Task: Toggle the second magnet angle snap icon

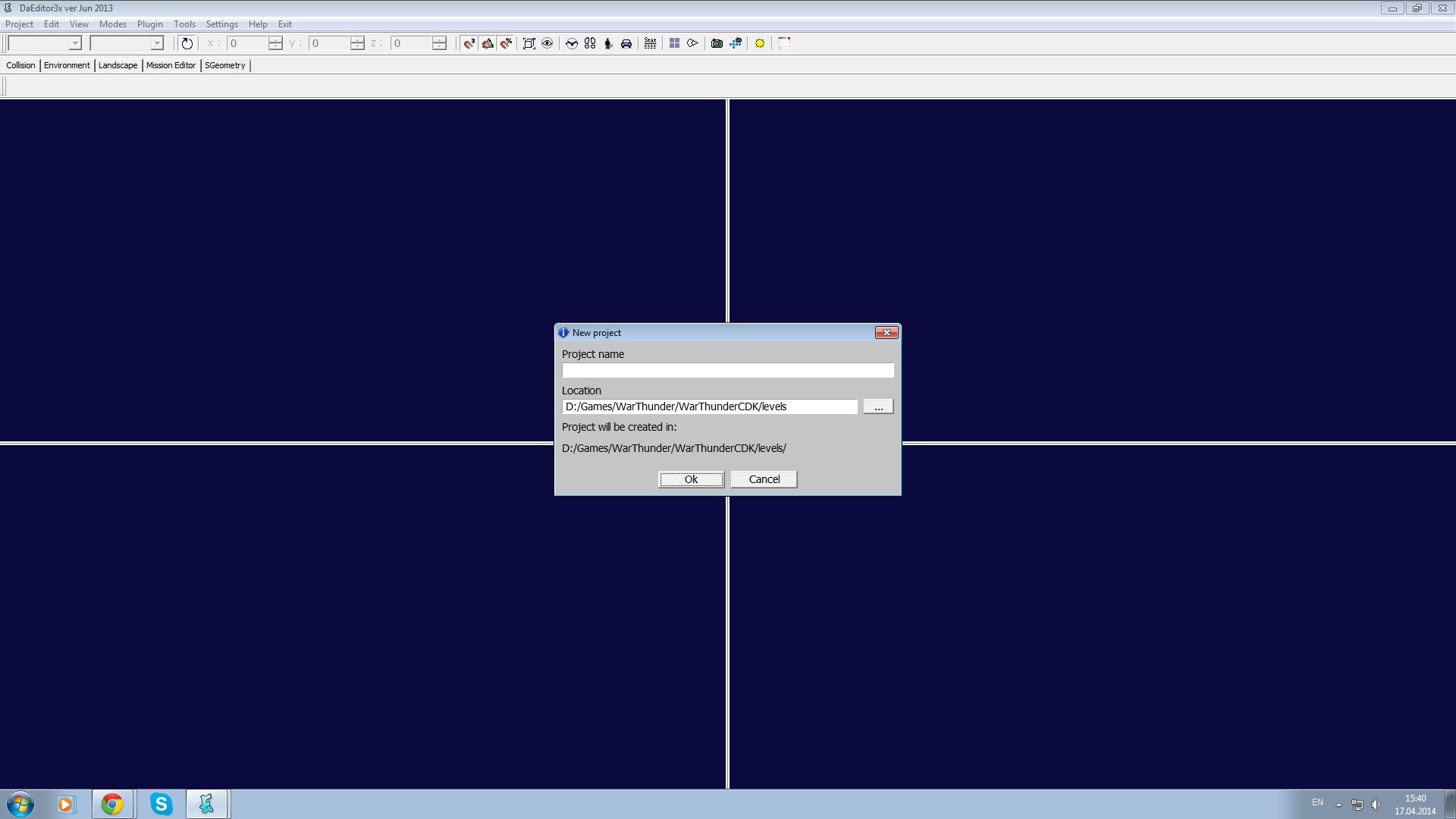Action: 488,43
